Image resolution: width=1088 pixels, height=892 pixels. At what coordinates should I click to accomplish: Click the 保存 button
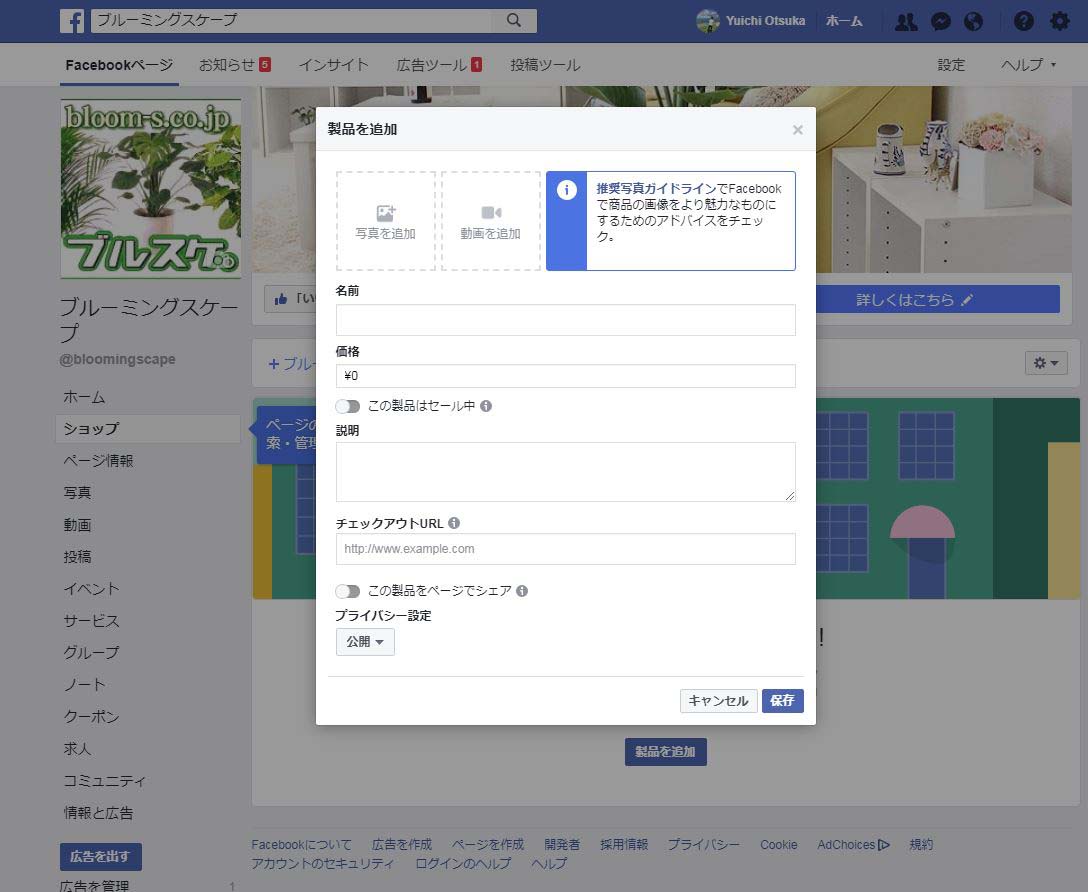783,701
